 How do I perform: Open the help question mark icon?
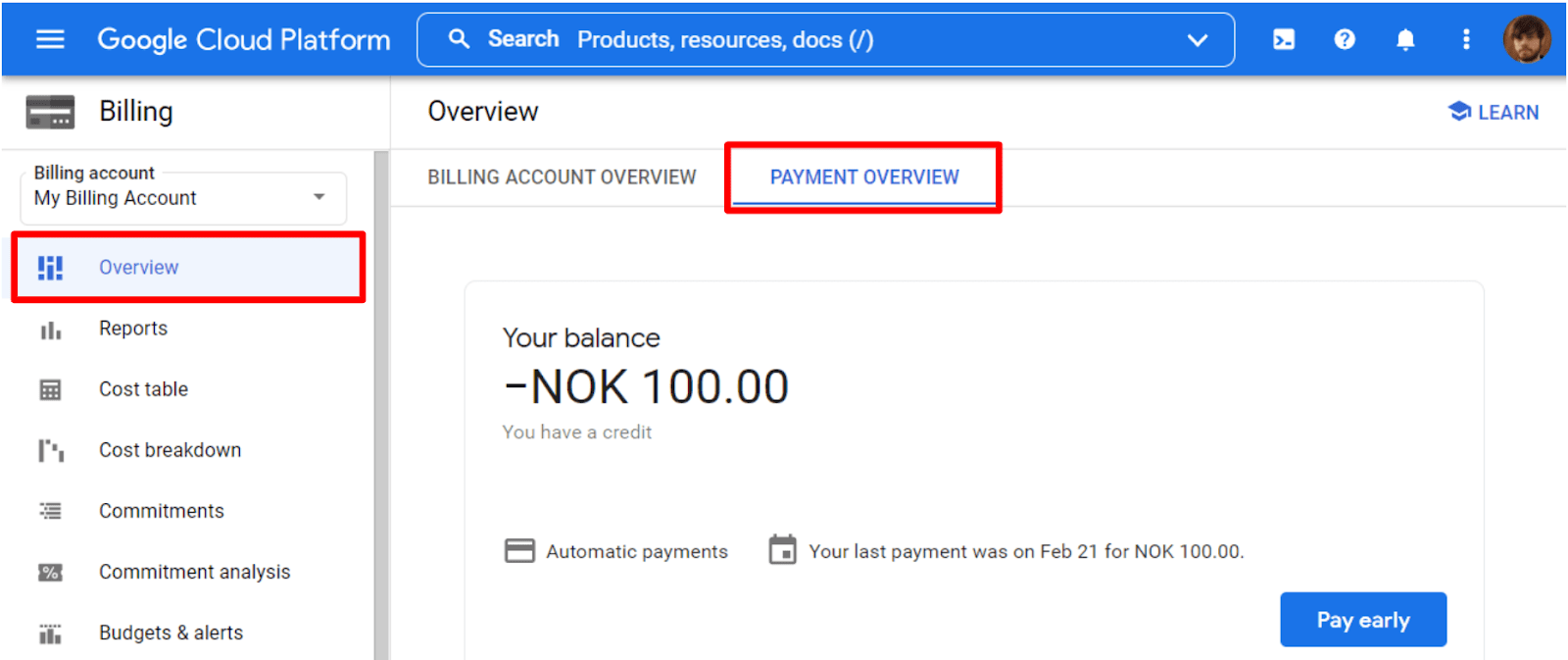tap(1345, 39)
